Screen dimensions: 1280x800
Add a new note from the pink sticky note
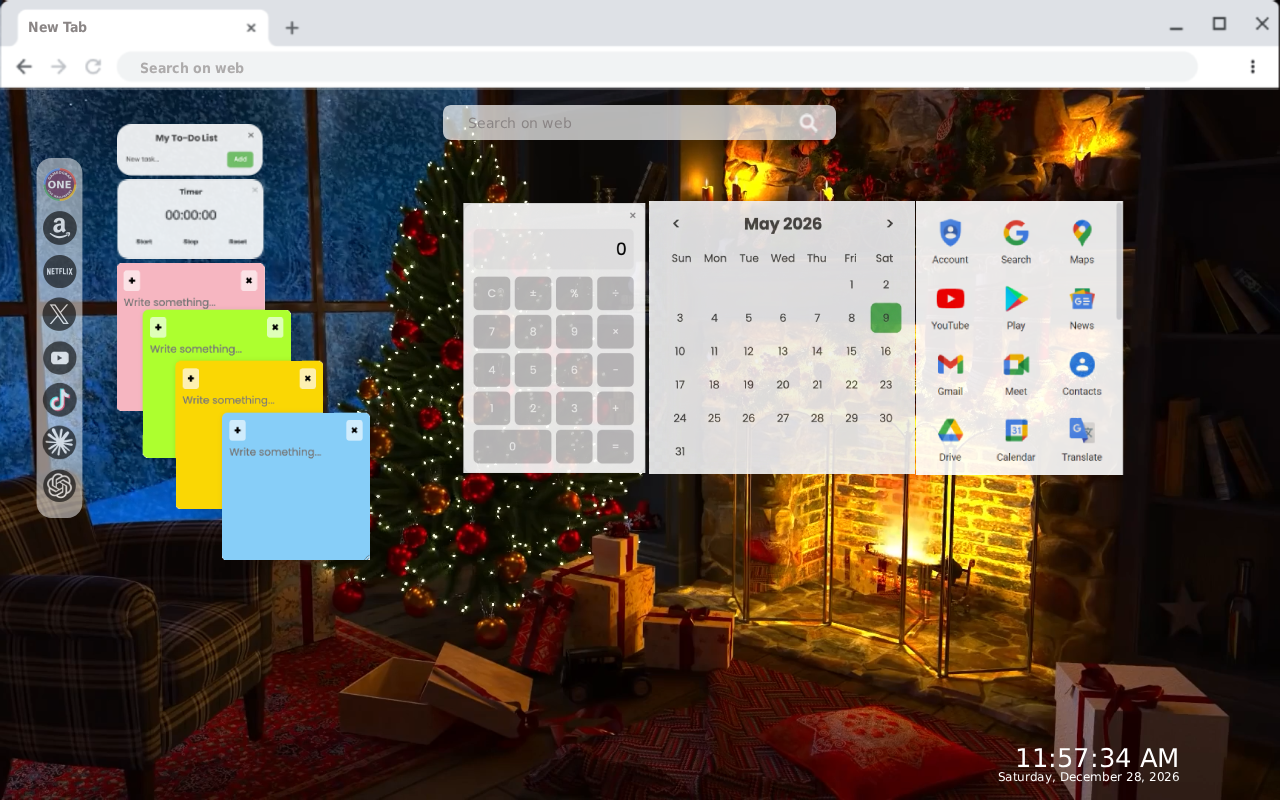(x=132, y=281)
